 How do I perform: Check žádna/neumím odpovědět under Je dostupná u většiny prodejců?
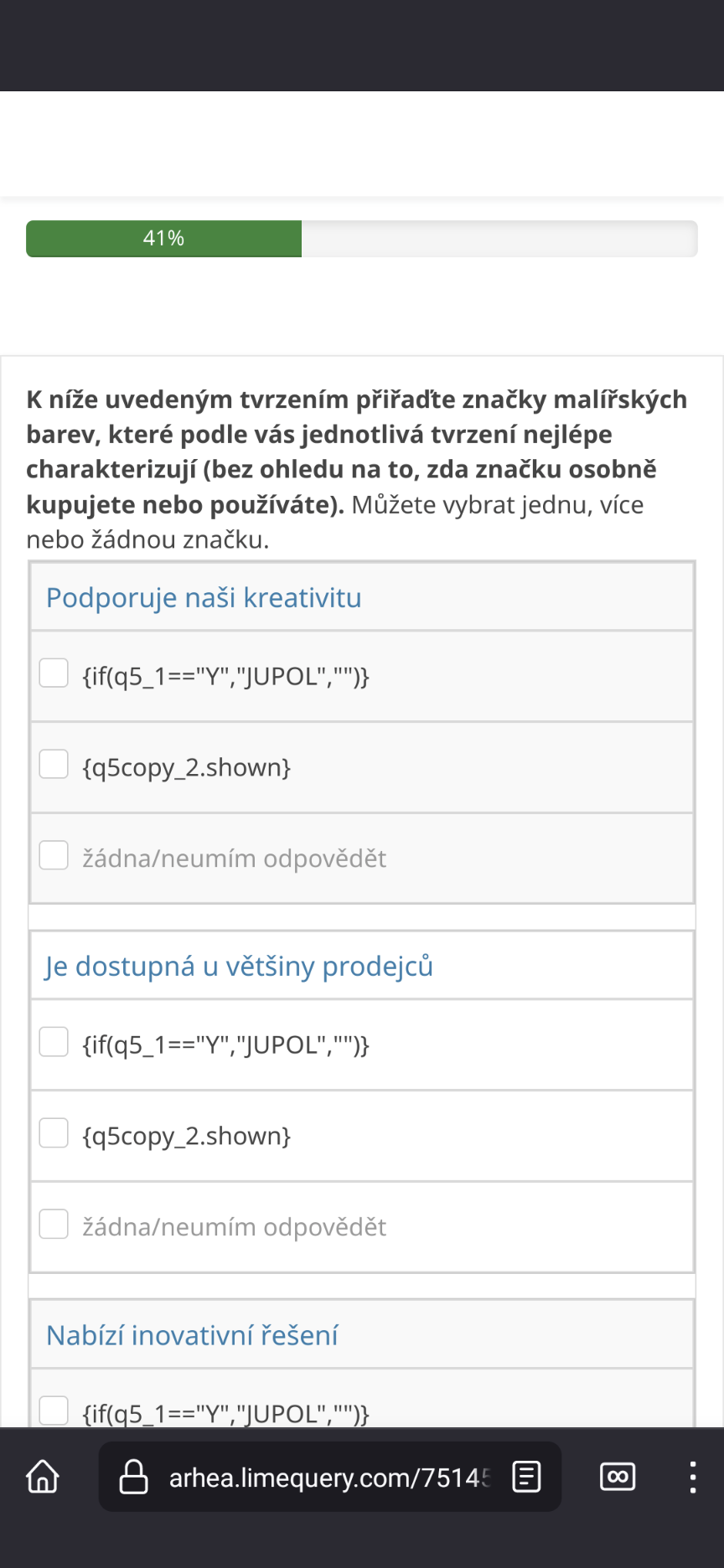pyautogui.click(x=54, y=1225)
